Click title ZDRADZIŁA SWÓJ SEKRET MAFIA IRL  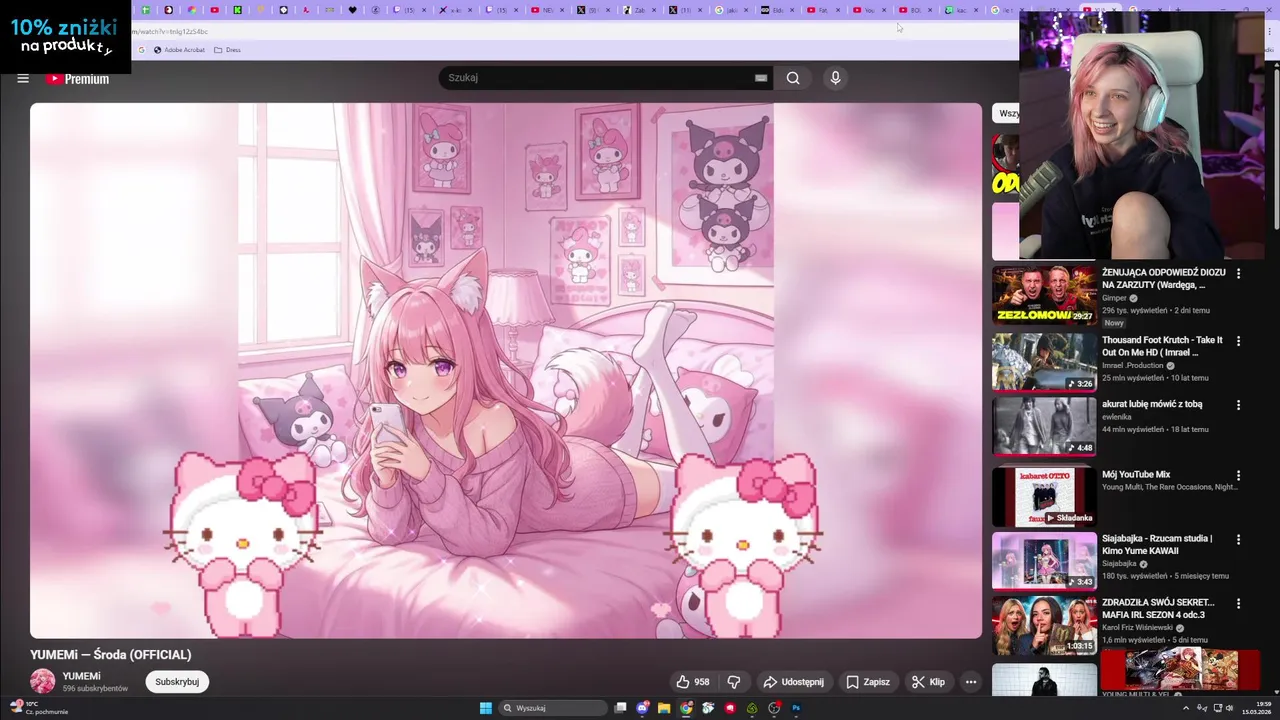pos(1158,608)
